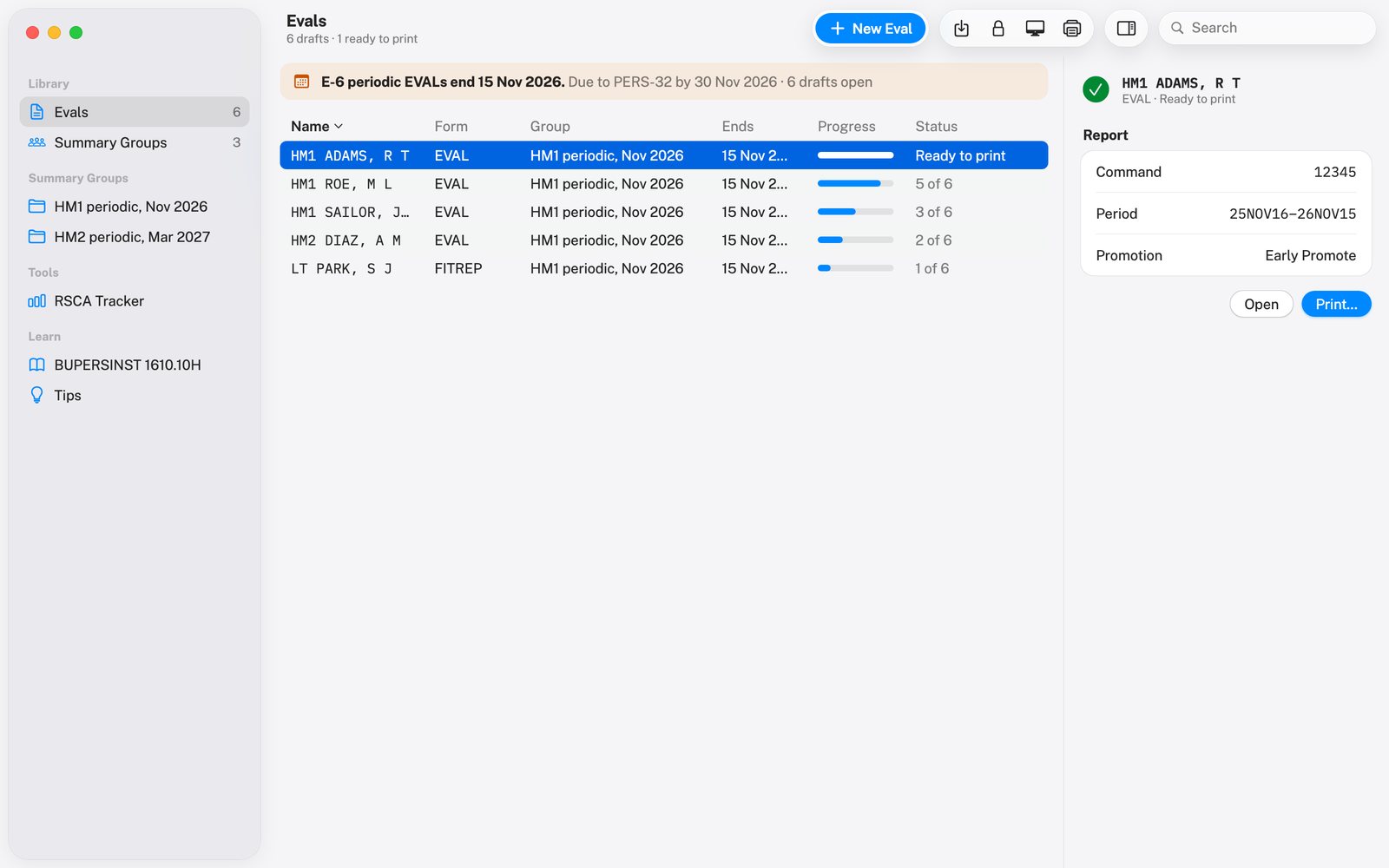Image resolution: width=1389 pixels, height=868 pixels.
Task: Click the Status column header
Action: 936,127
